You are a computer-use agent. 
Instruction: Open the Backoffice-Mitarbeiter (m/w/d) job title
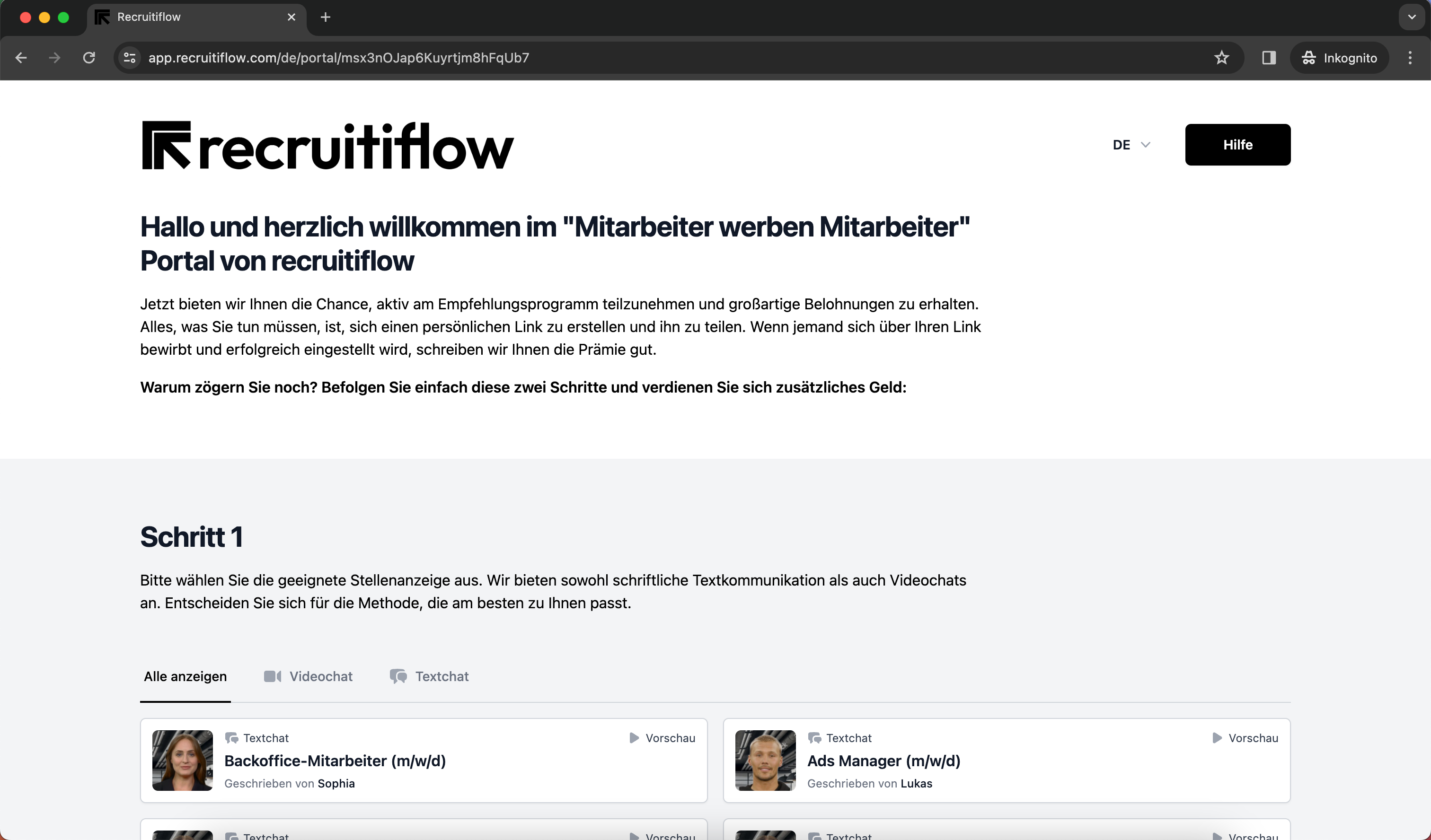click(x=335, y=761)
